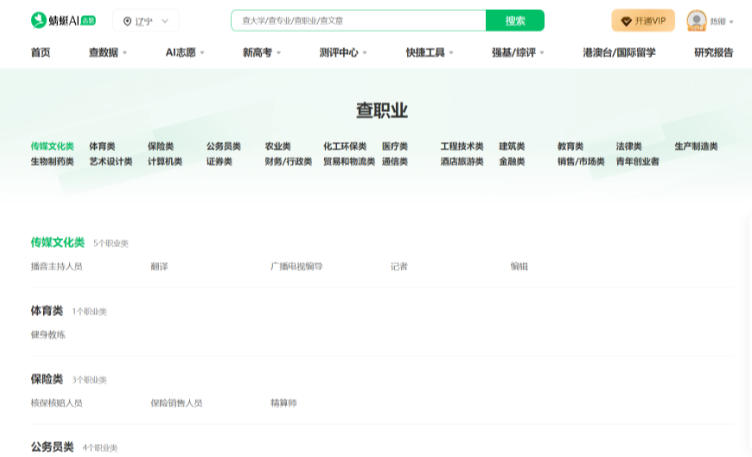Select the 贸易和物流类 category filter
Viewport: 752px width, 457px height.
tap(349, 162)
